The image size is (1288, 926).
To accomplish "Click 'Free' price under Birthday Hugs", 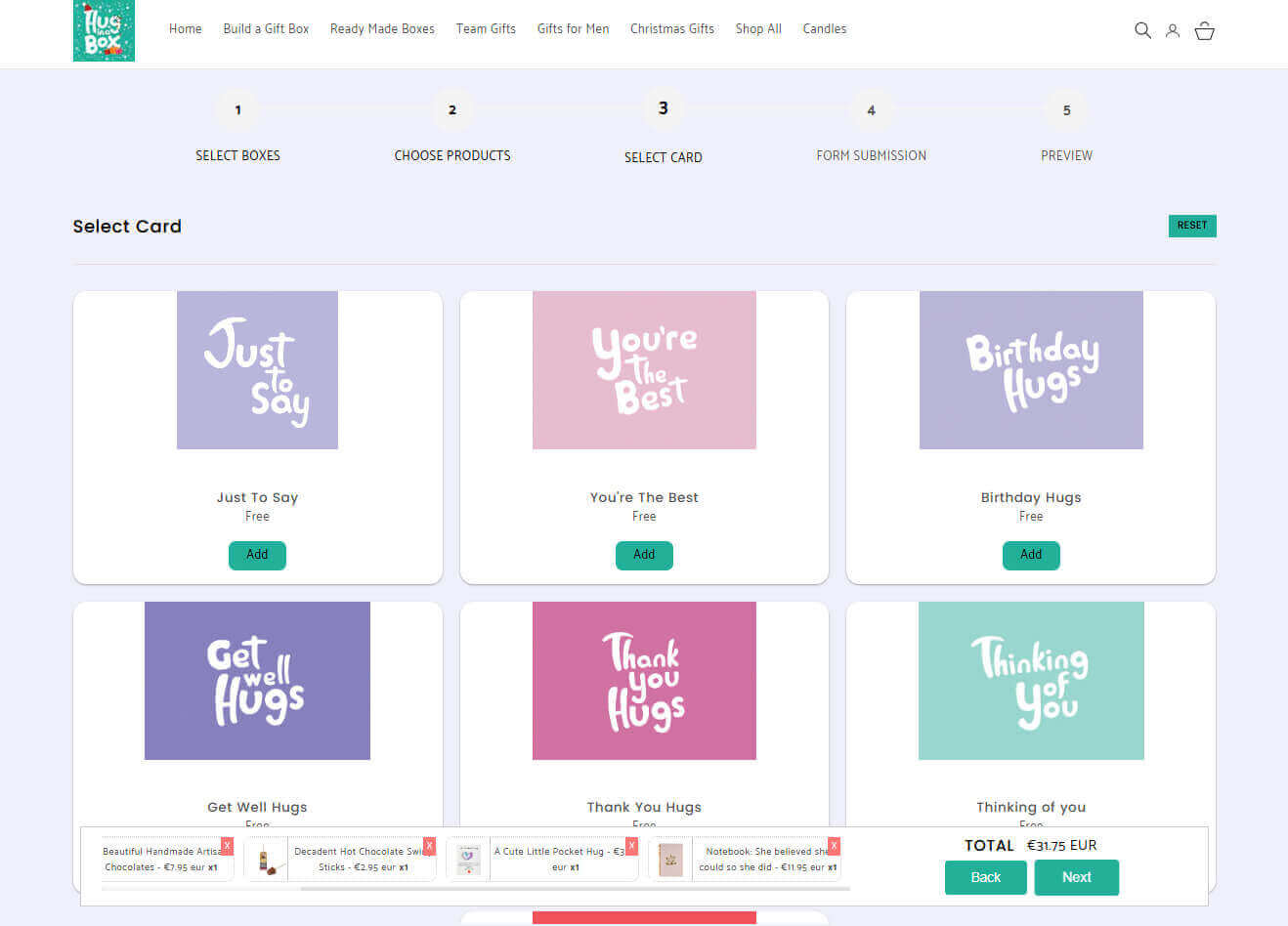I will point(1031,517).
